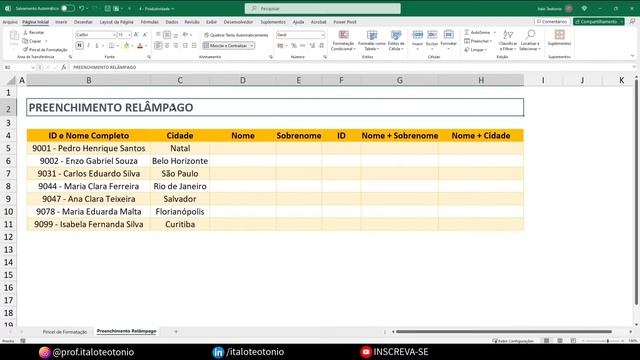Click the Formatar cells icon

coord(449,35)
